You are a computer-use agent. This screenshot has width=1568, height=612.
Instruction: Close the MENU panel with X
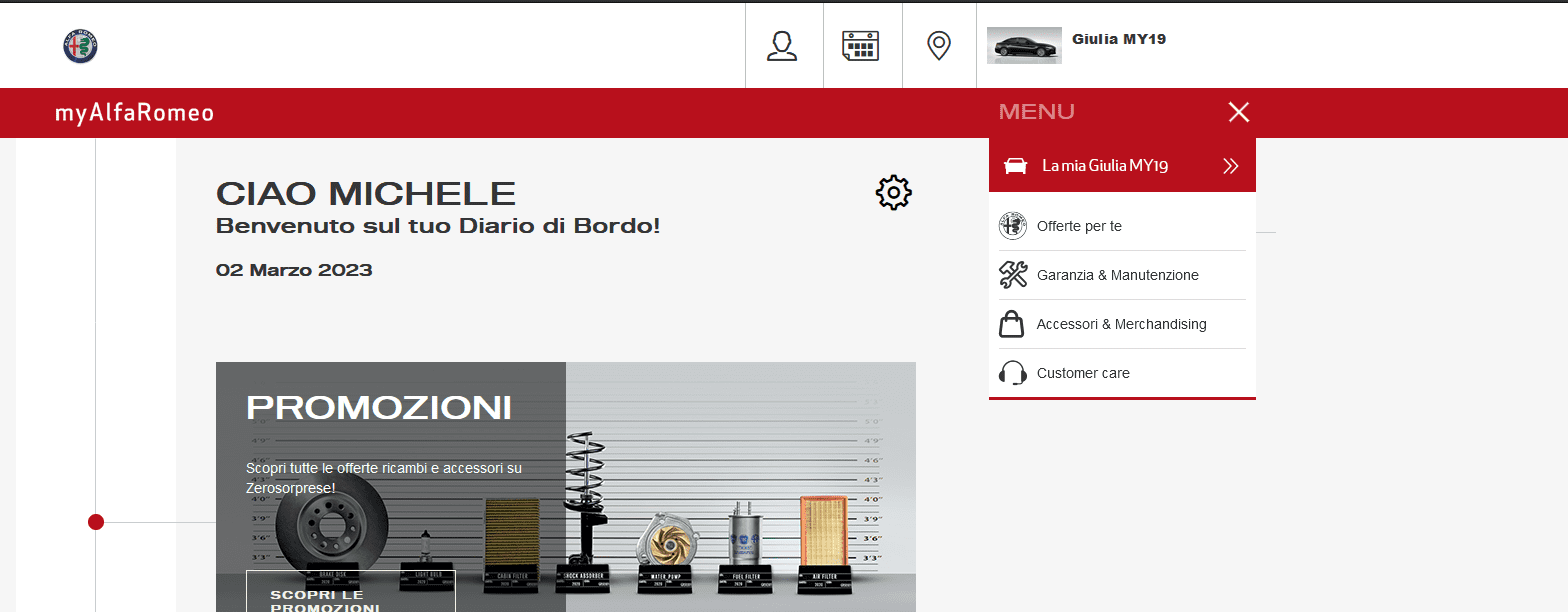[1238, 112]
